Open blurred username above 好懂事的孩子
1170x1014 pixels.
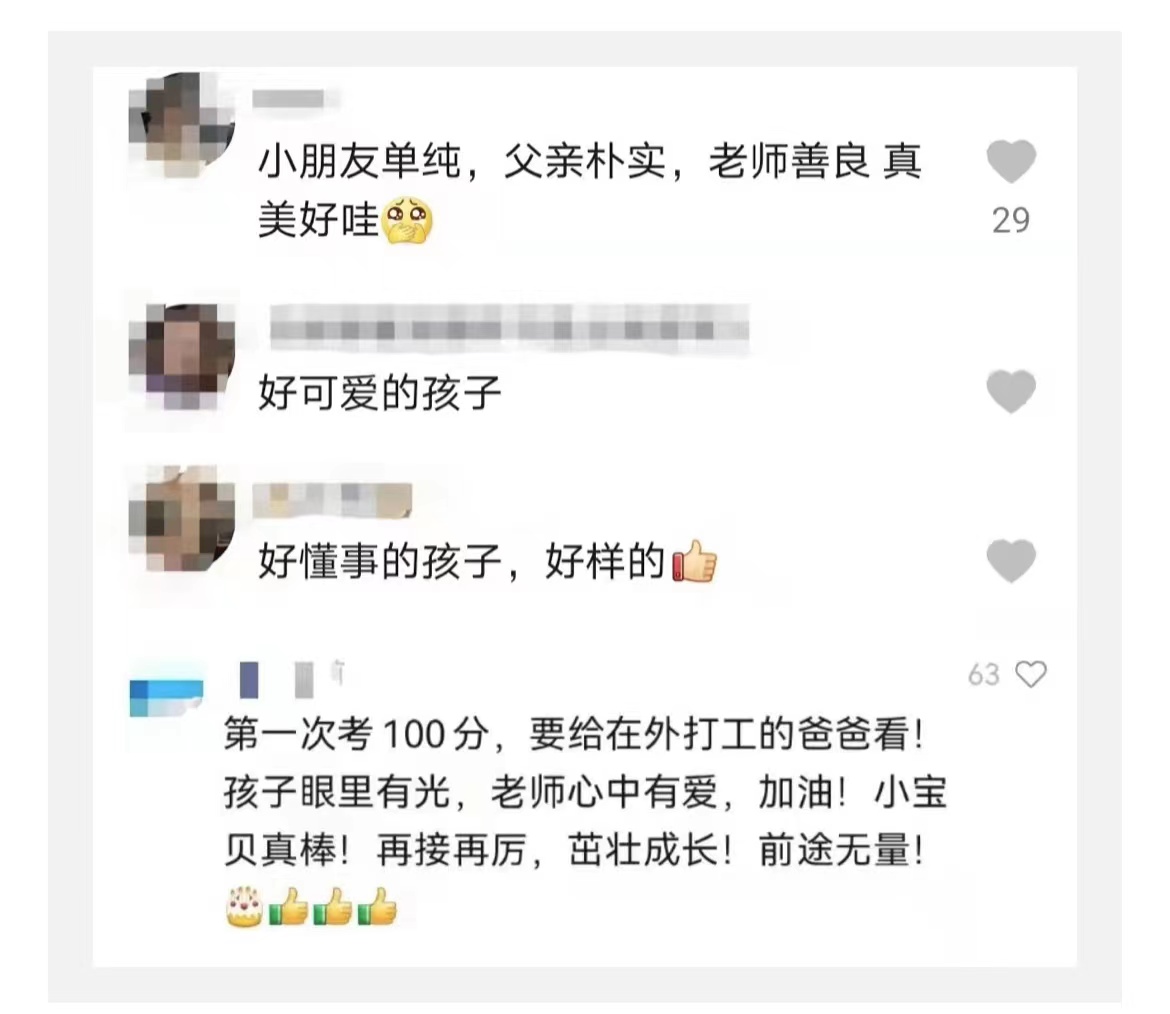point(332,500)
